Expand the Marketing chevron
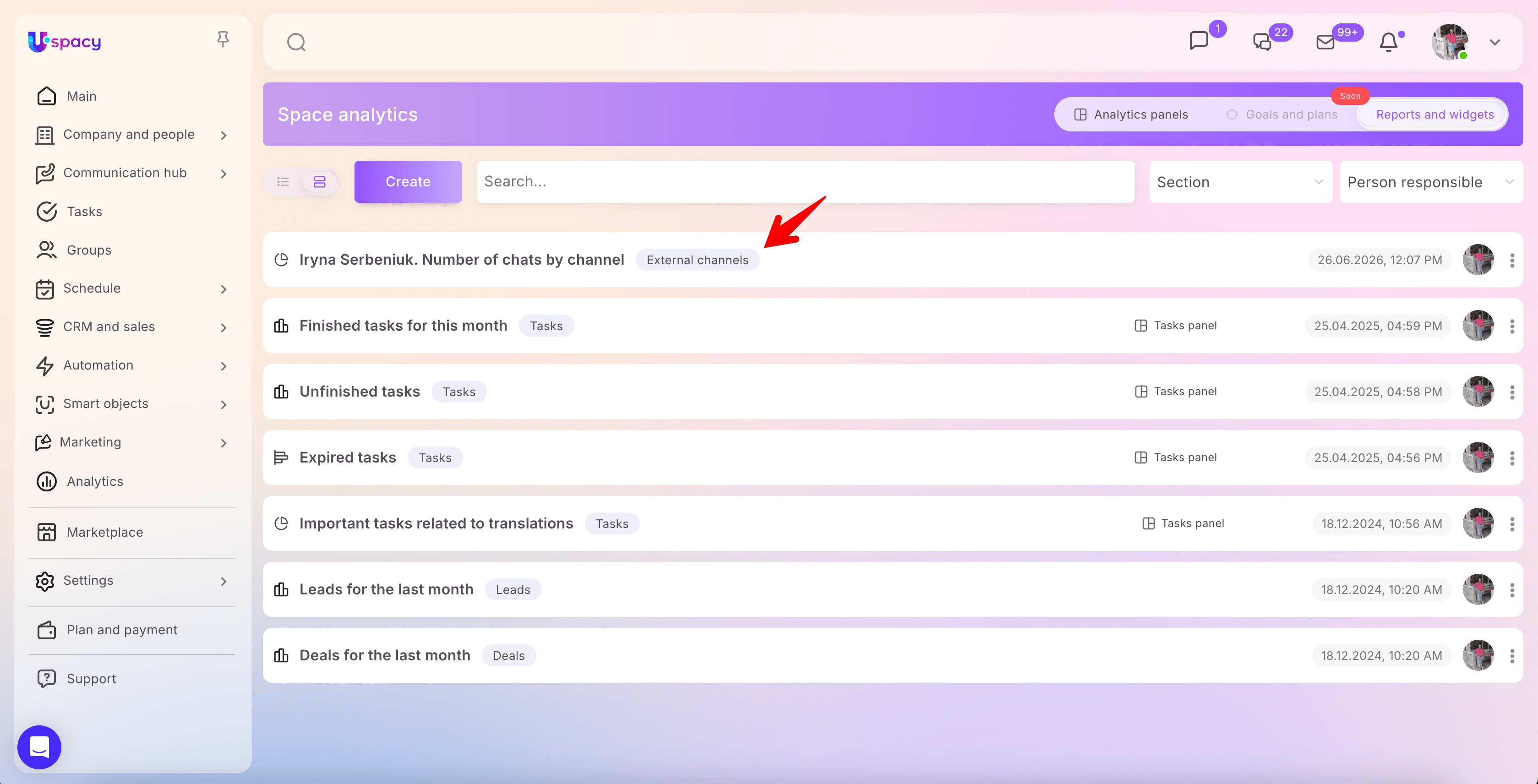Screen dimensions: 1538x784 (224, 443)
